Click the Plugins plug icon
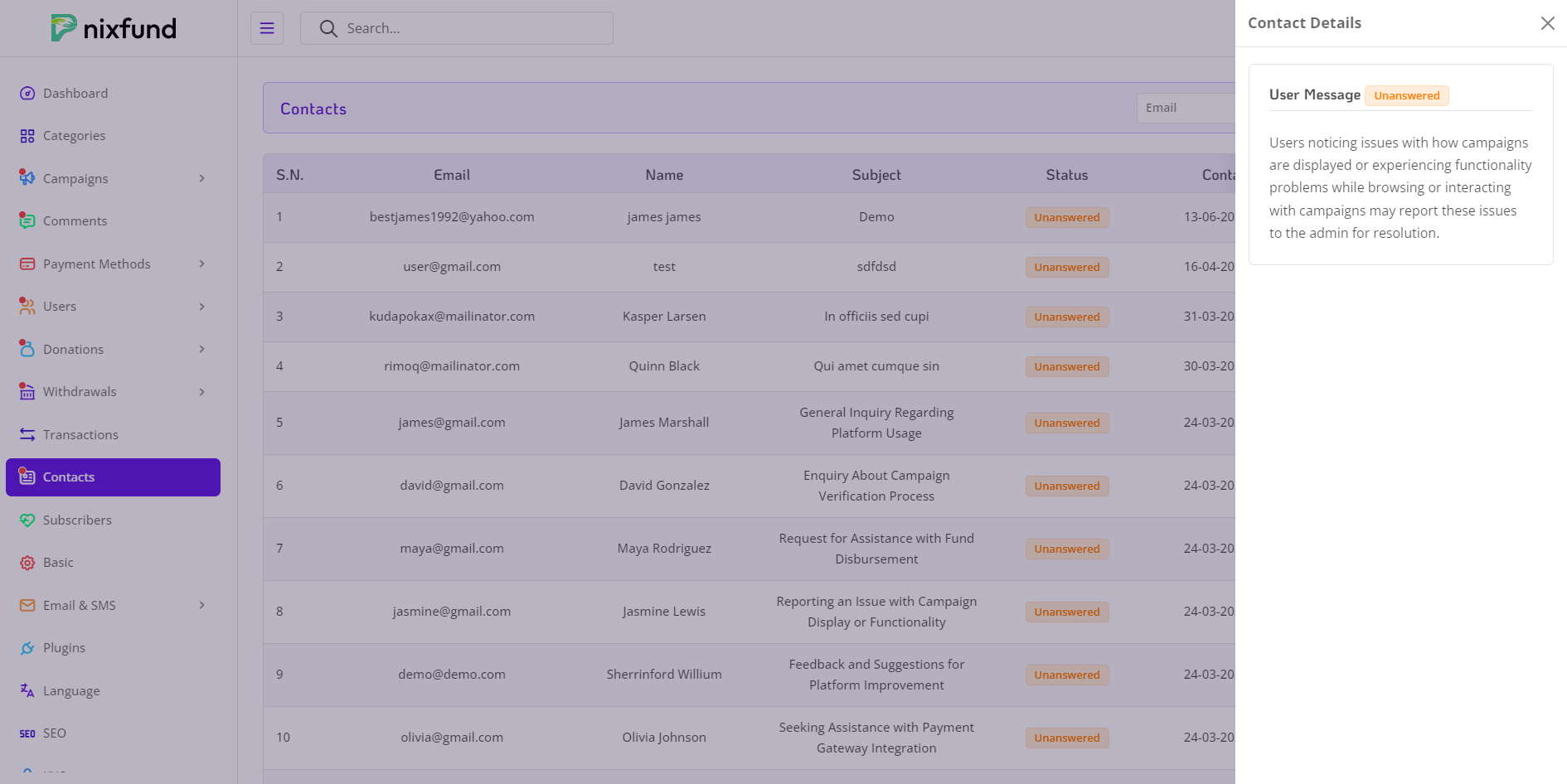The image size is (1567, 784). point(27,648)
